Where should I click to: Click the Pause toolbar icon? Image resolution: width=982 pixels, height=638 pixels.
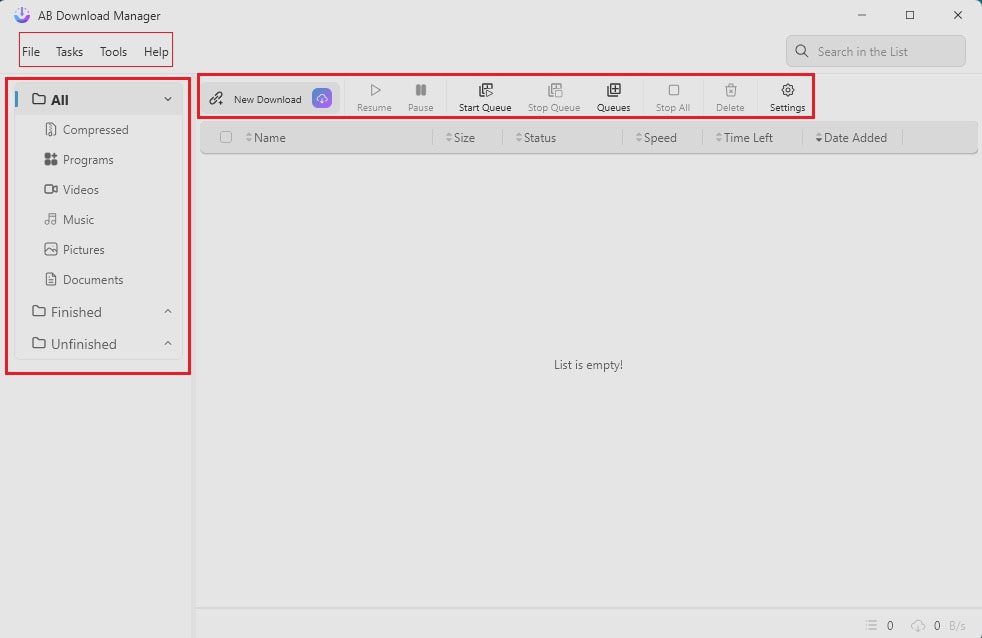click(x=421, y=90)
